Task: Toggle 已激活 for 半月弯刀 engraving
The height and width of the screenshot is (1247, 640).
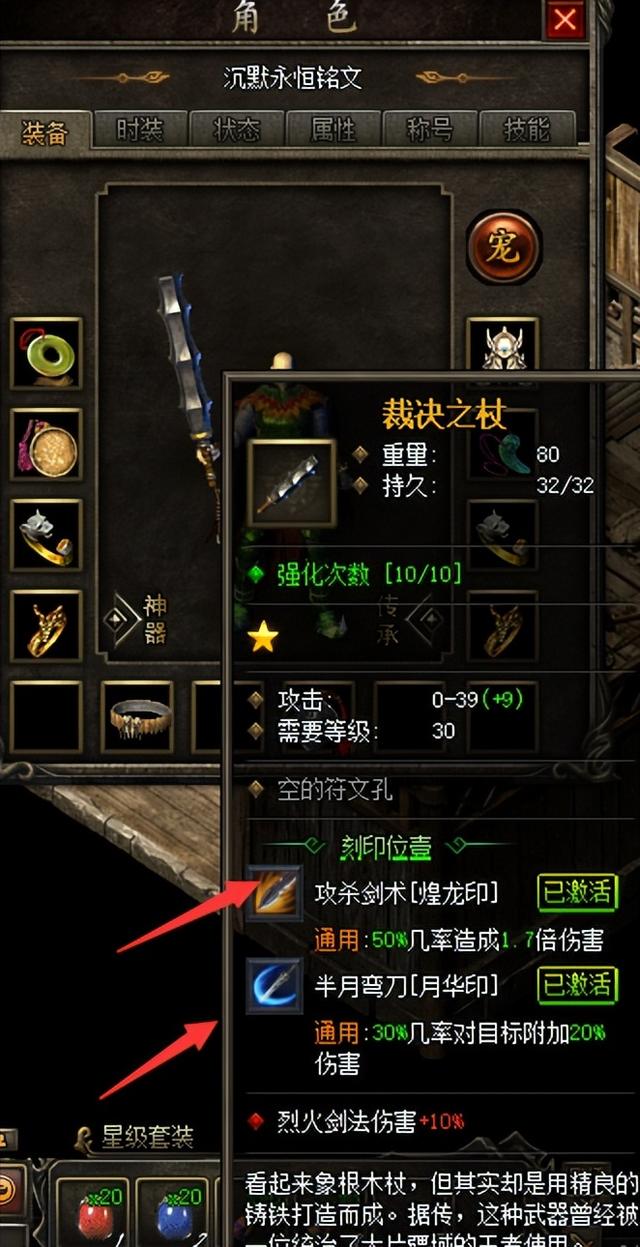Action: point(577,985)
